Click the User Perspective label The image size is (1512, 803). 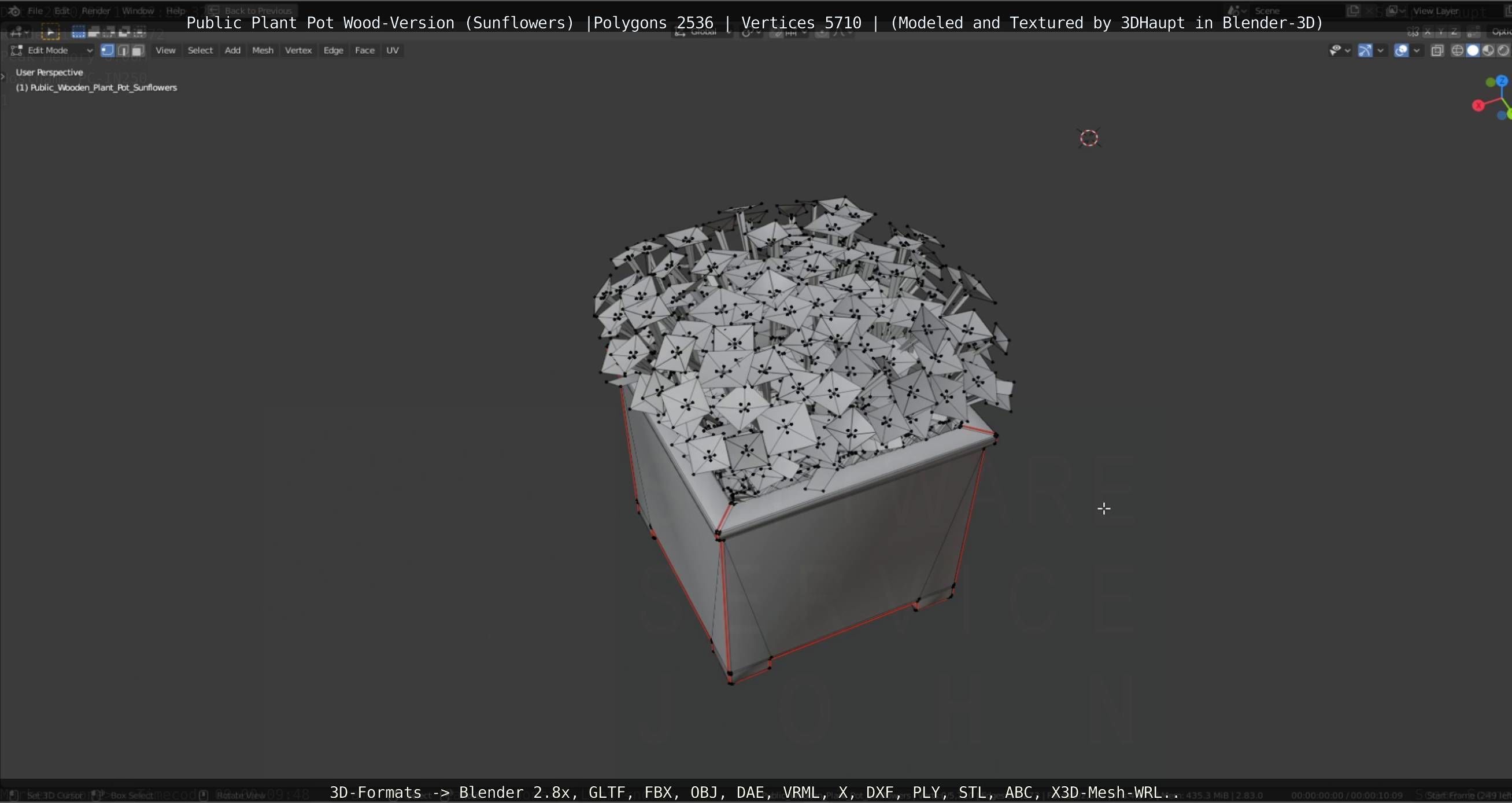[x=49, y=72]
